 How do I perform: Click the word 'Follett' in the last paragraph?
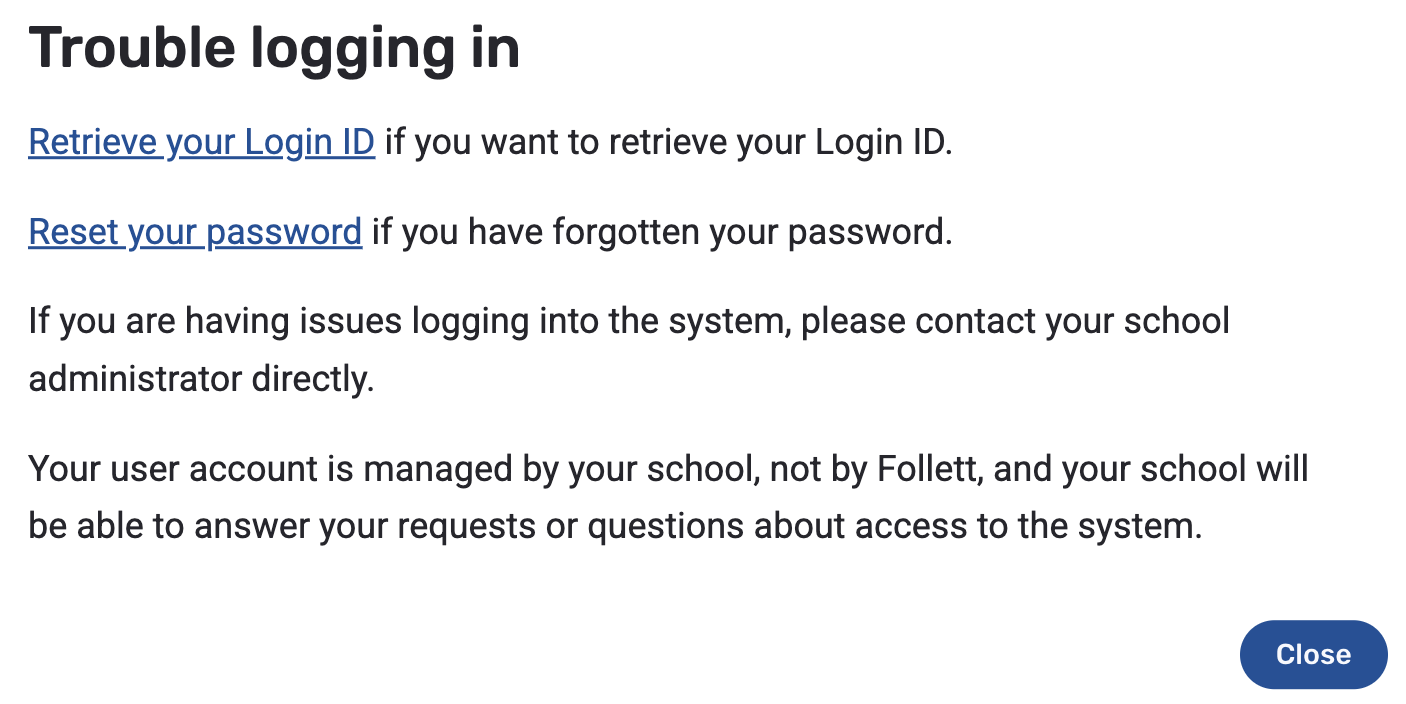926,468
